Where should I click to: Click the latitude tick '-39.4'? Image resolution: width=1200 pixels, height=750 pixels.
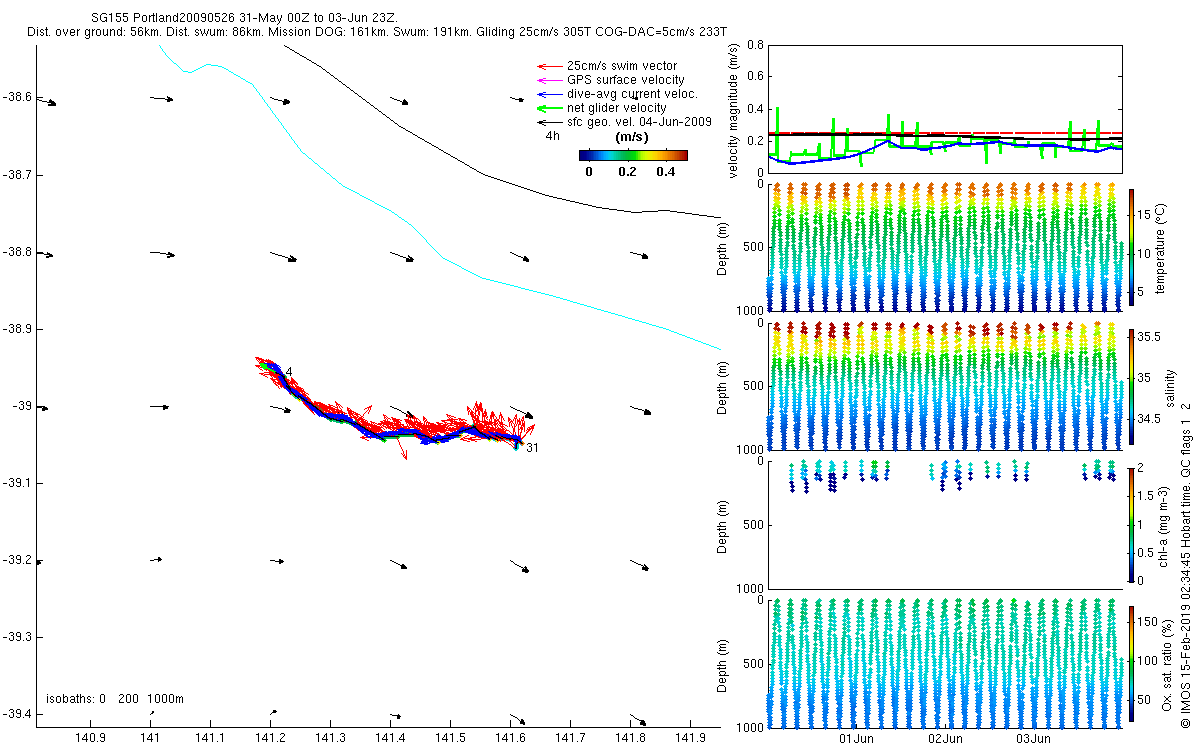click(17, 714)
